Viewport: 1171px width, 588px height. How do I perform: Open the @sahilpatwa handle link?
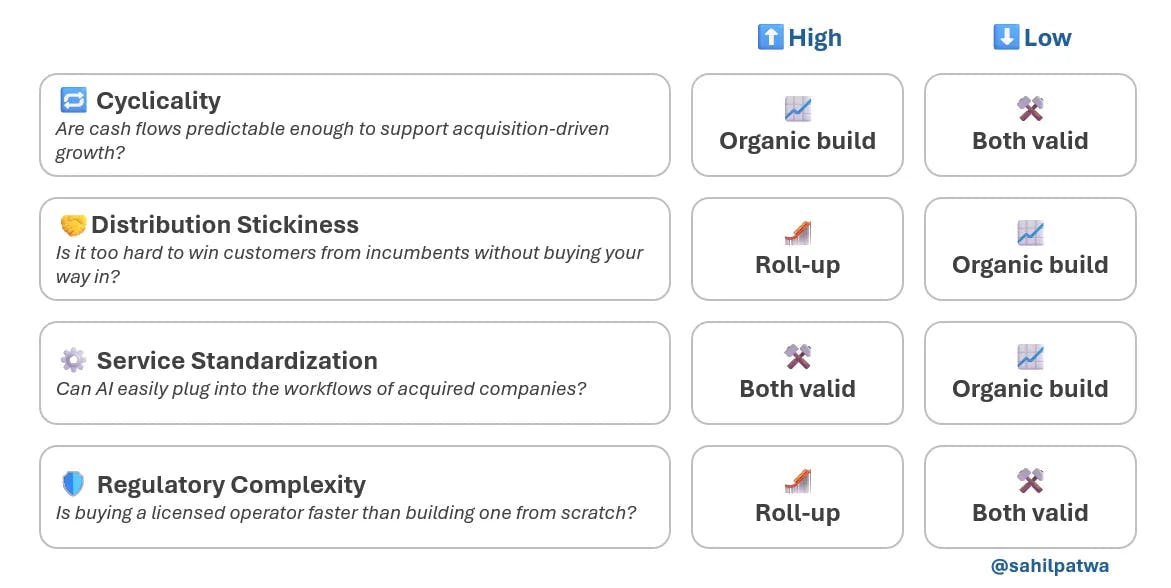(1049, 566)
